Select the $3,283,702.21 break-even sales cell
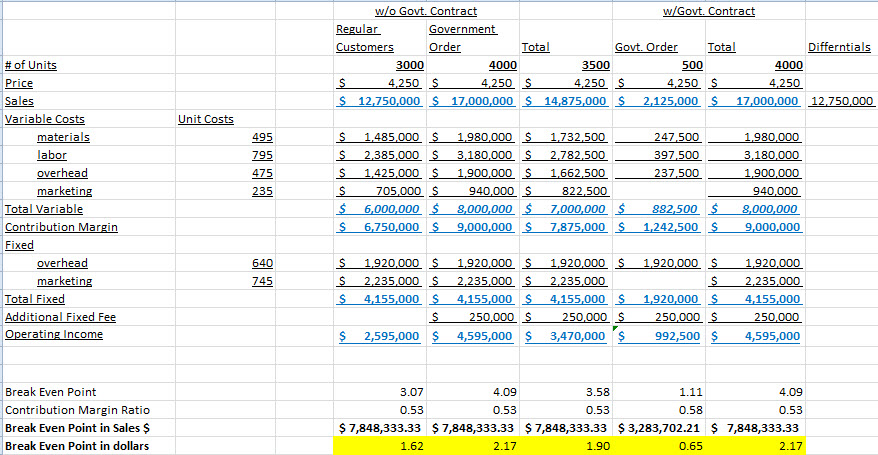Image resolution: width=878 pixels, height=455 pixels. coord(661,428)
